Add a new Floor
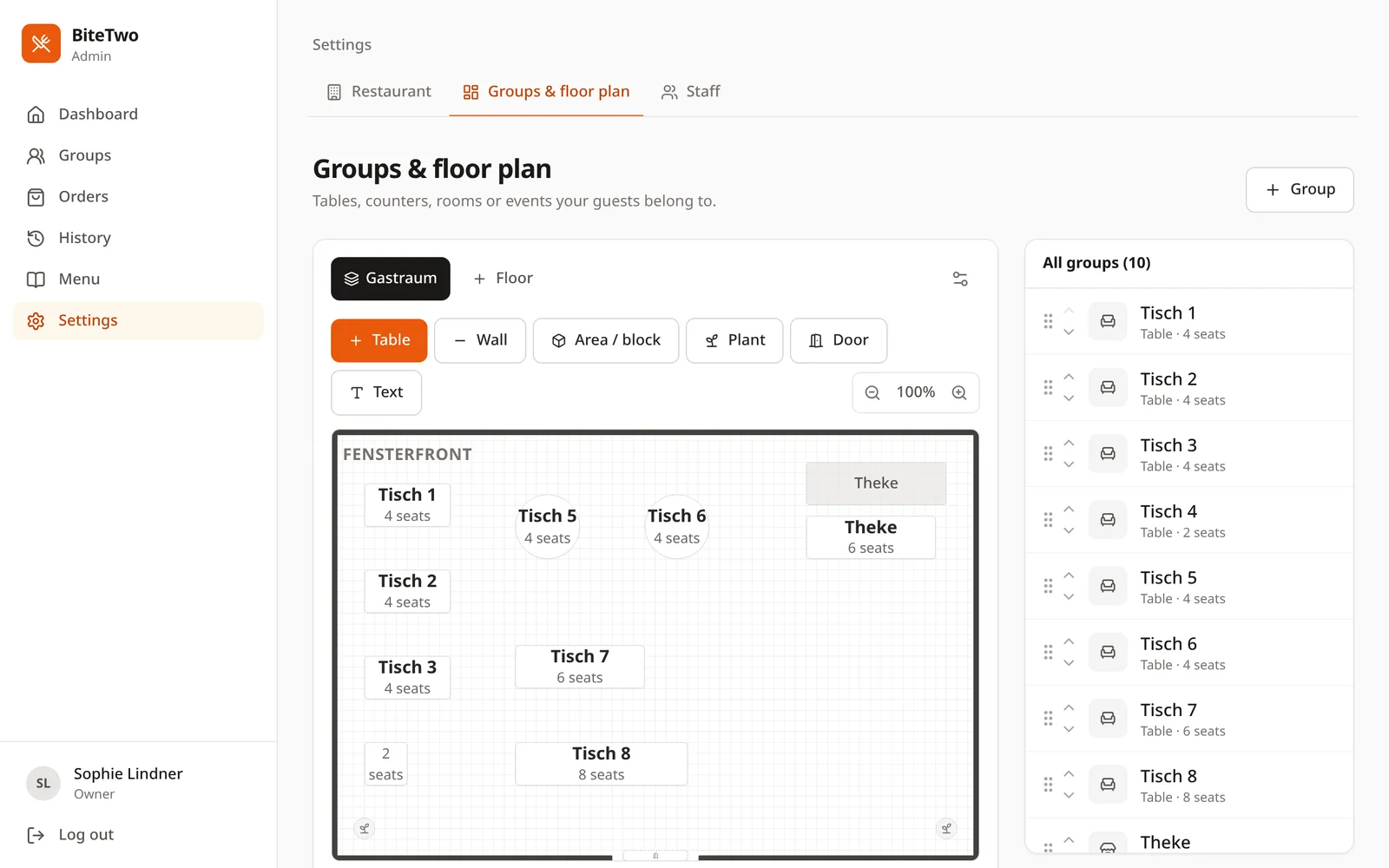 click(503, 279)
